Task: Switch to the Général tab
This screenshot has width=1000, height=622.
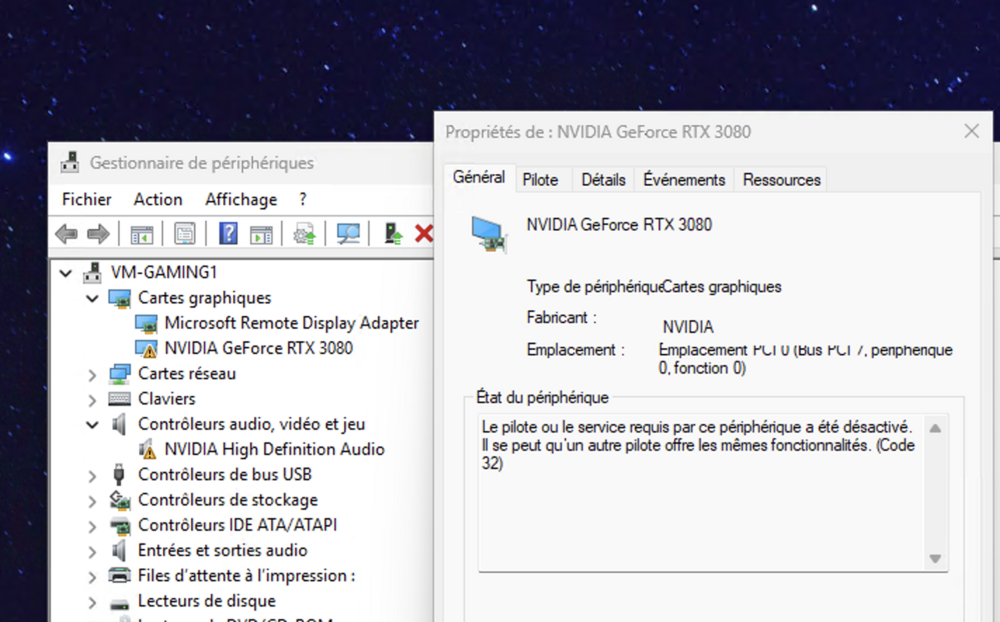Action: click(x=479, y=177)
